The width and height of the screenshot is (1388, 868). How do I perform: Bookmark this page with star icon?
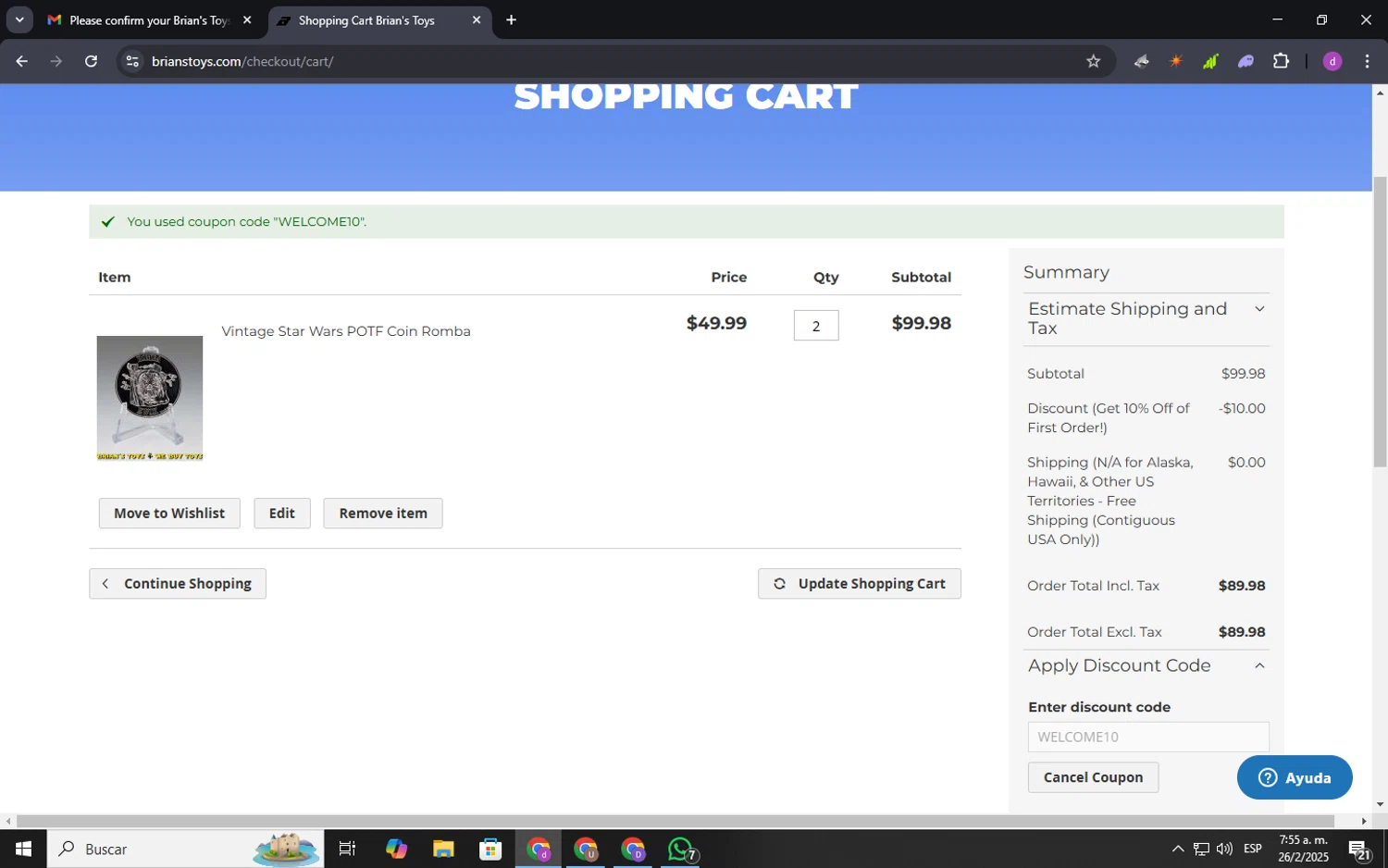(1093, 61)
